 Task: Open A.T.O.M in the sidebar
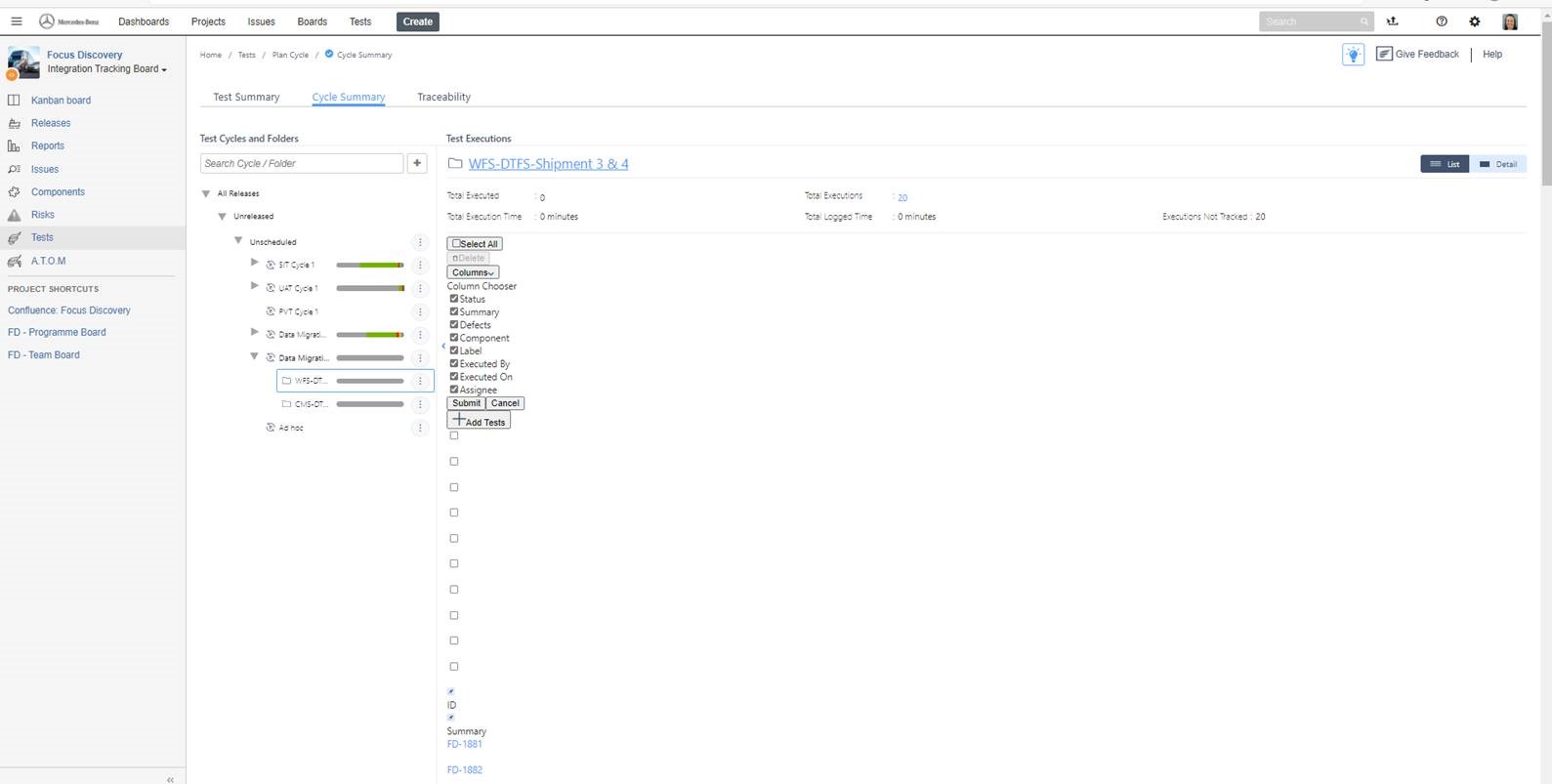coord(49,261)
